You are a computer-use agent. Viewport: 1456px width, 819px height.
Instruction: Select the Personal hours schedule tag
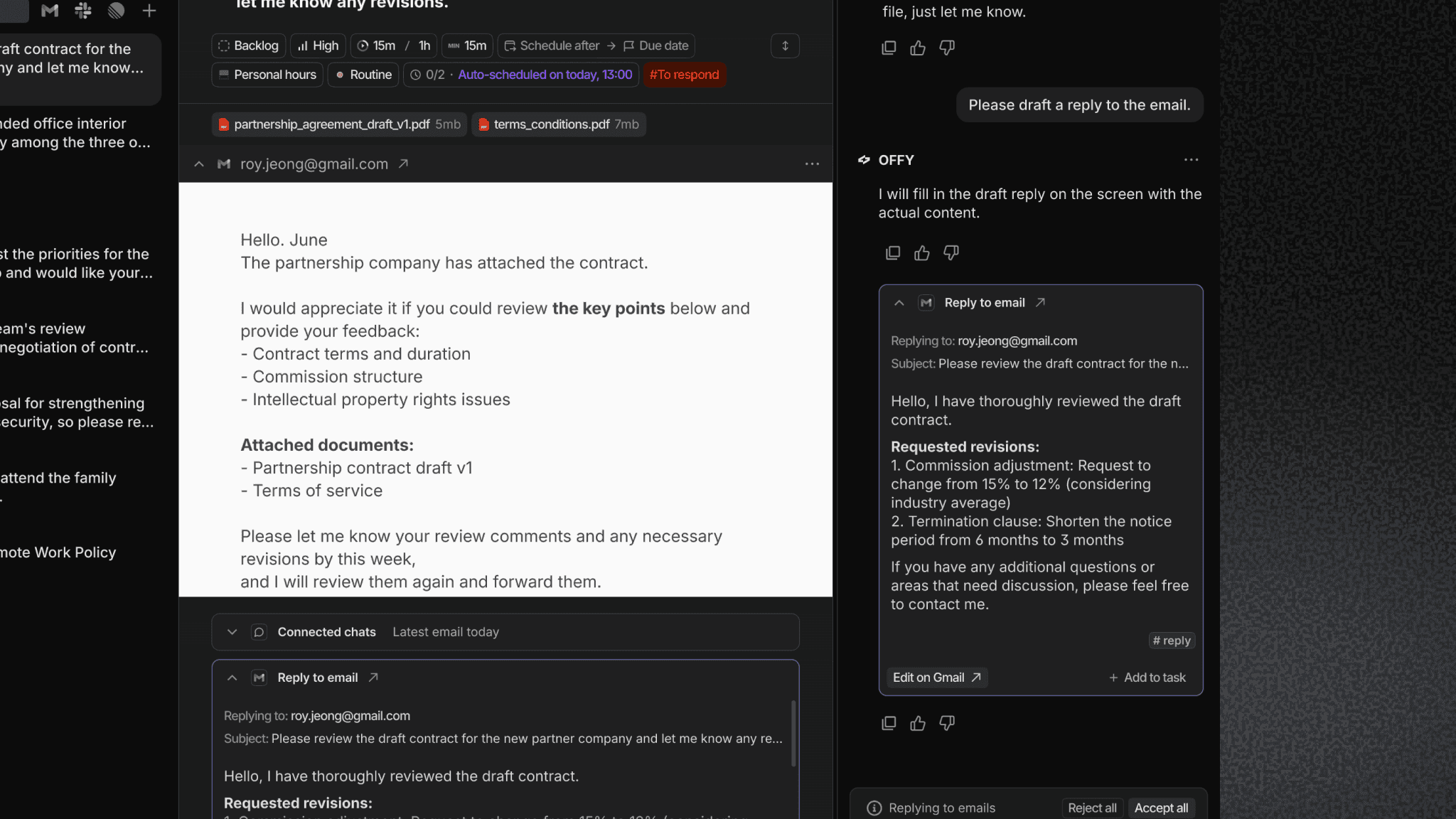click(x=267, y=75)
